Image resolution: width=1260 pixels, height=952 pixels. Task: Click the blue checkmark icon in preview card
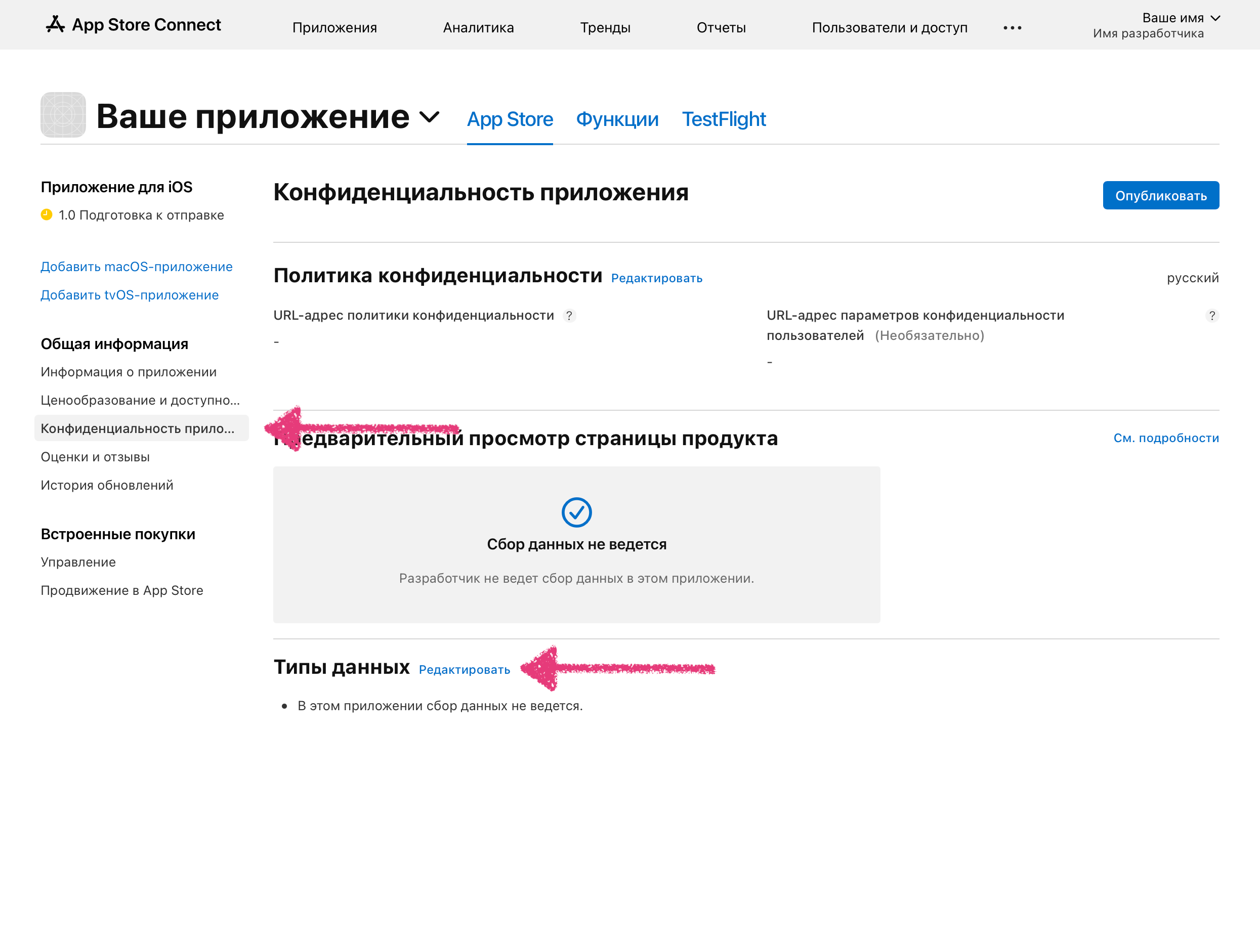pyautogui.click(x=576, y=512)
